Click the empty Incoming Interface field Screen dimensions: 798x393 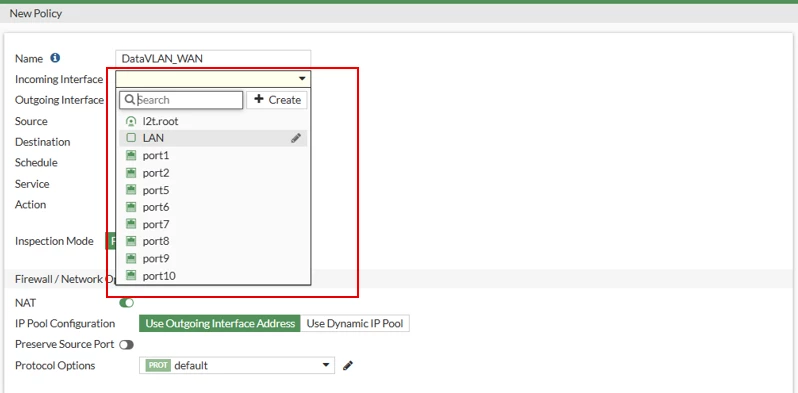point(213,79)
